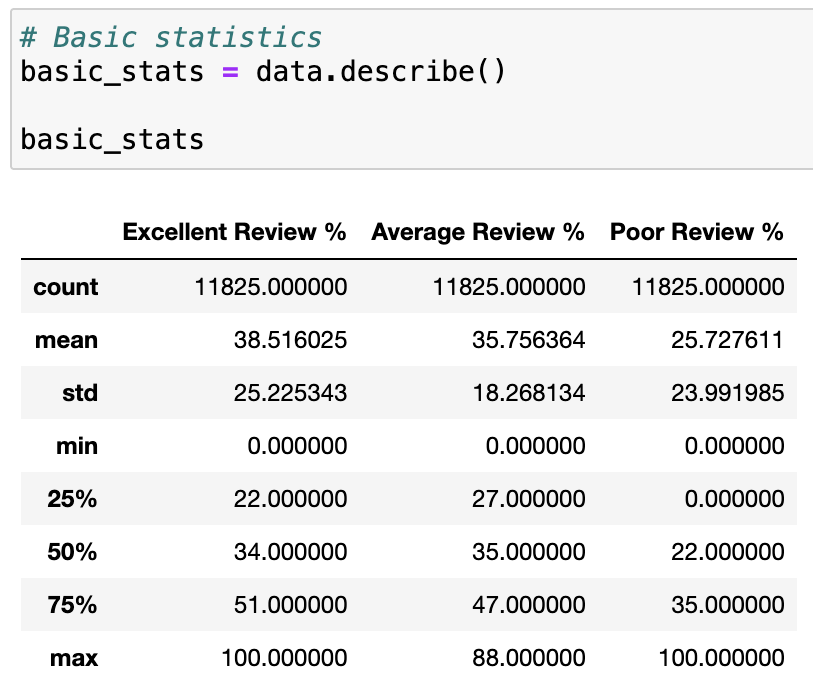Viewport: 813px width, 685px height.
Task: Click the last basic_stats code line
Action: click(112, 140)
